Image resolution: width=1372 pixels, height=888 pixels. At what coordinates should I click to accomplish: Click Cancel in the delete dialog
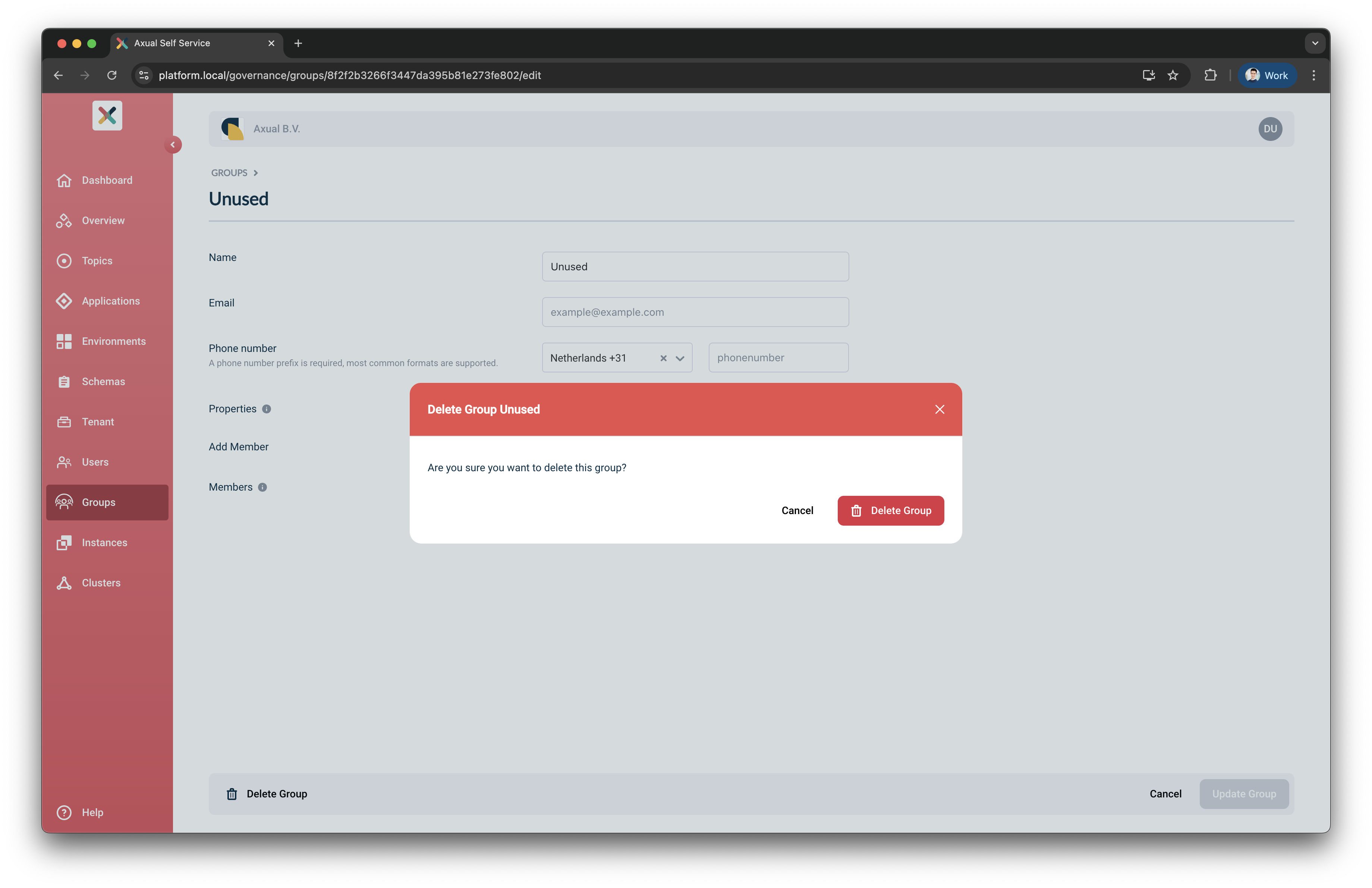click(797, 511)
